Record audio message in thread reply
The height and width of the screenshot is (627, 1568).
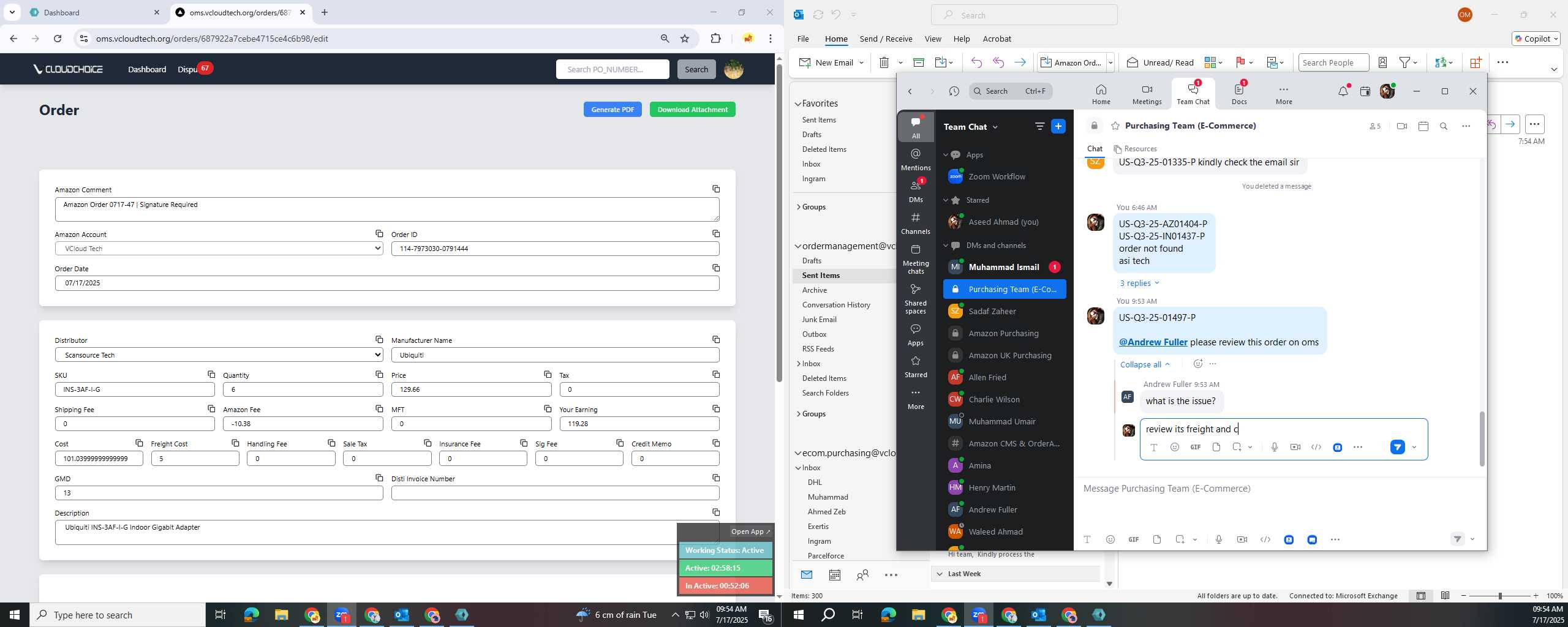(1274, 447)
